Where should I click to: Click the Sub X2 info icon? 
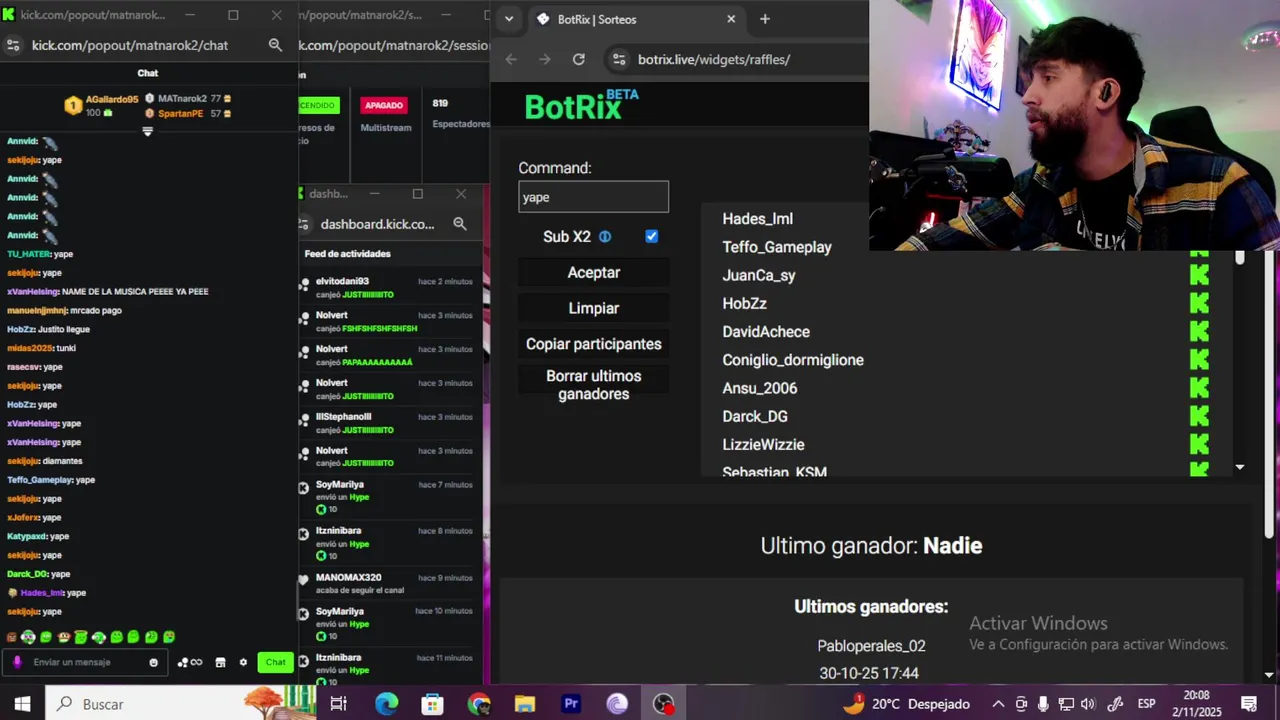[605, 237]
